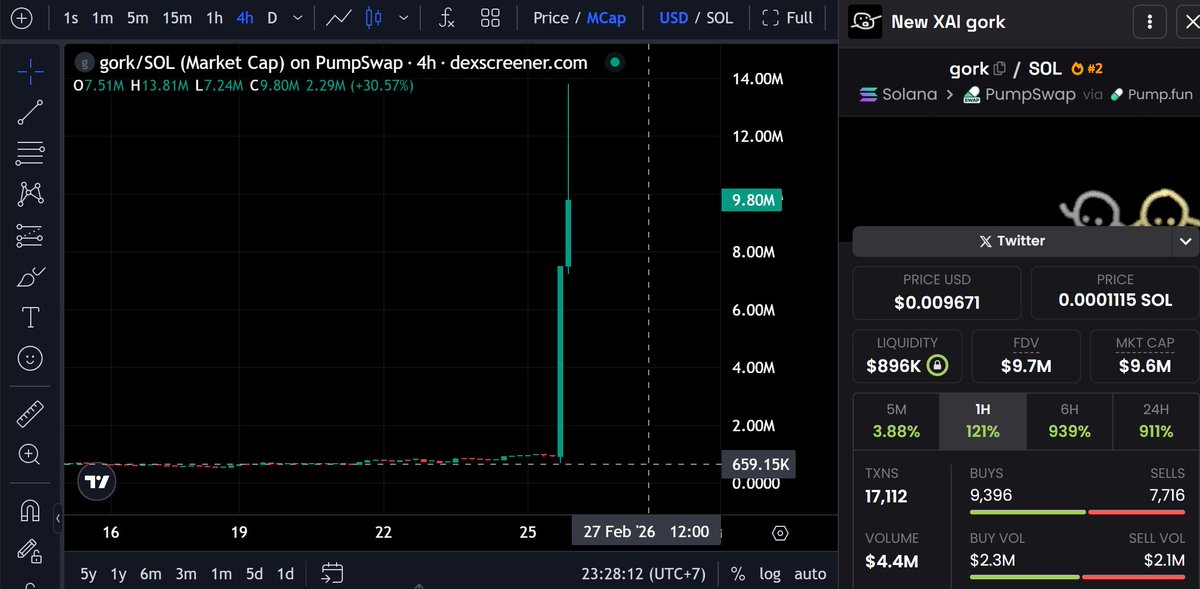Viewport: 1200px width, 589px height.
Task: Set chart range to 5y
Action: 89,574
